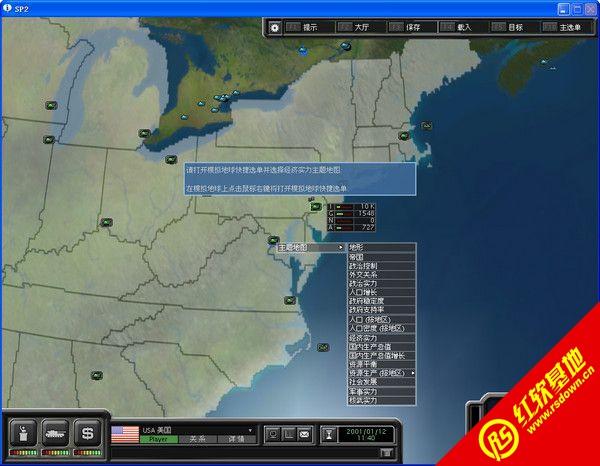This screenshot has height=466, width=600.
Task: Choose 国内生产总值 GDP entry
Action: [382, 347]
